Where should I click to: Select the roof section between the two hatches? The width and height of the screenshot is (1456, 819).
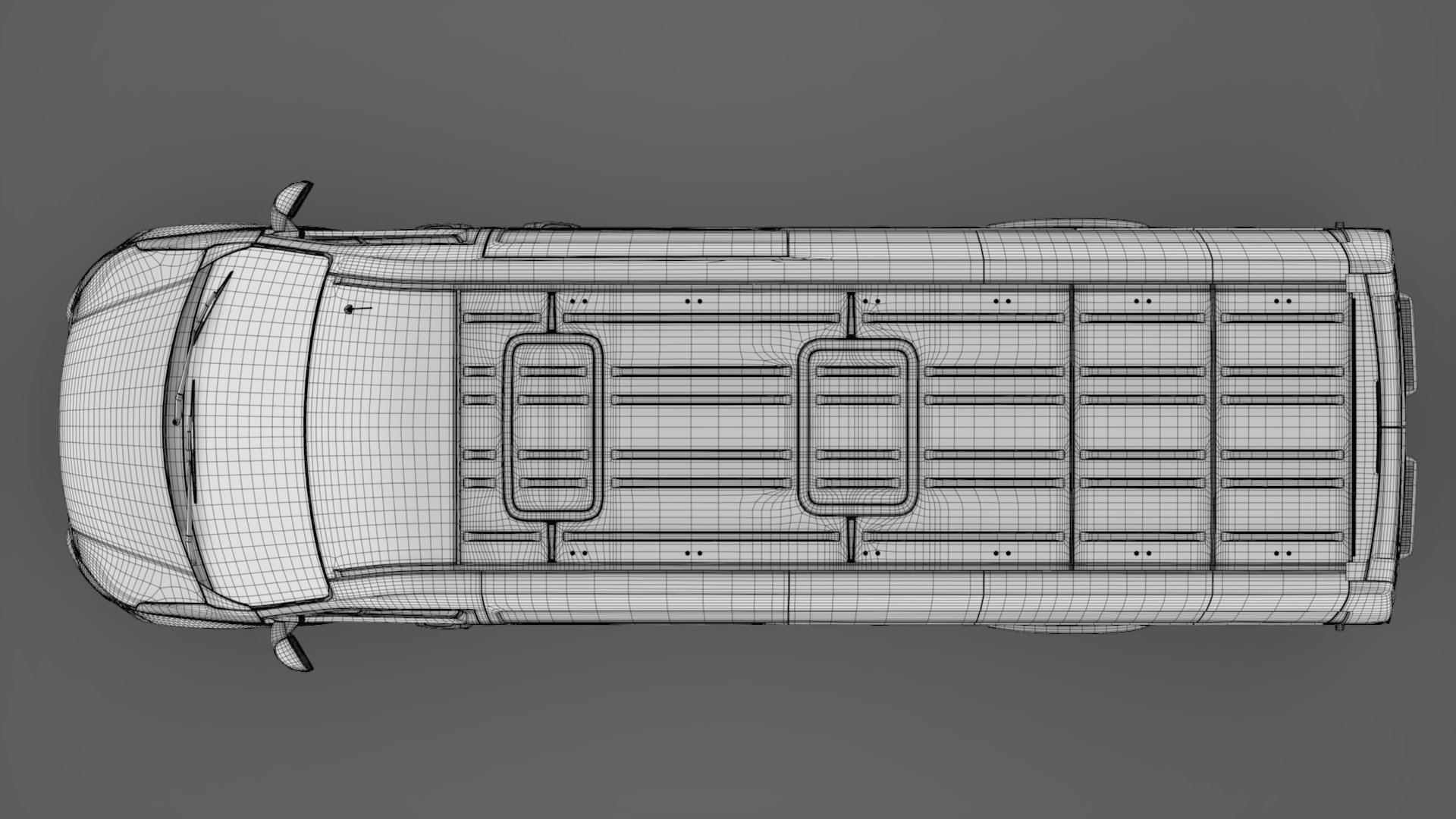[701, 426]
